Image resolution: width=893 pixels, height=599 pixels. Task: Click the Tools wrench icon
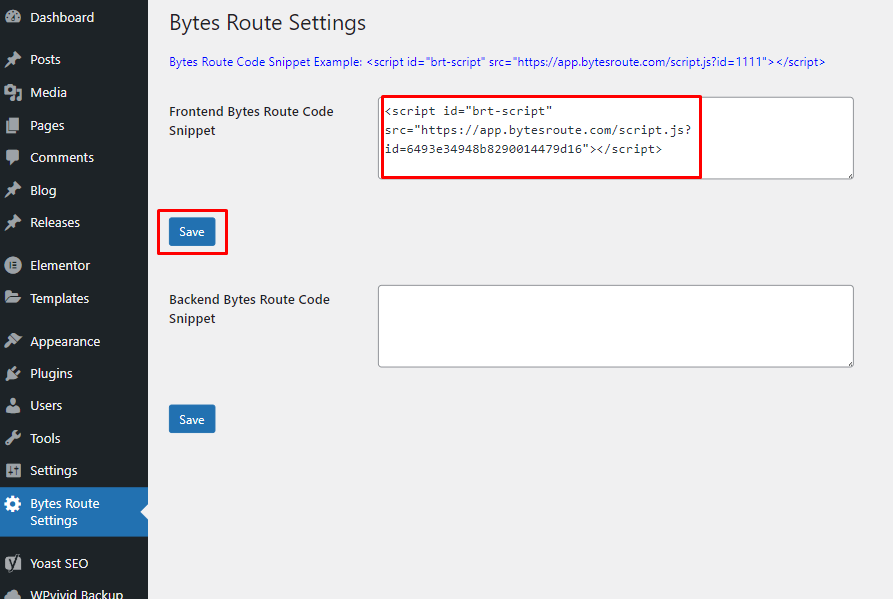(13, 438)
